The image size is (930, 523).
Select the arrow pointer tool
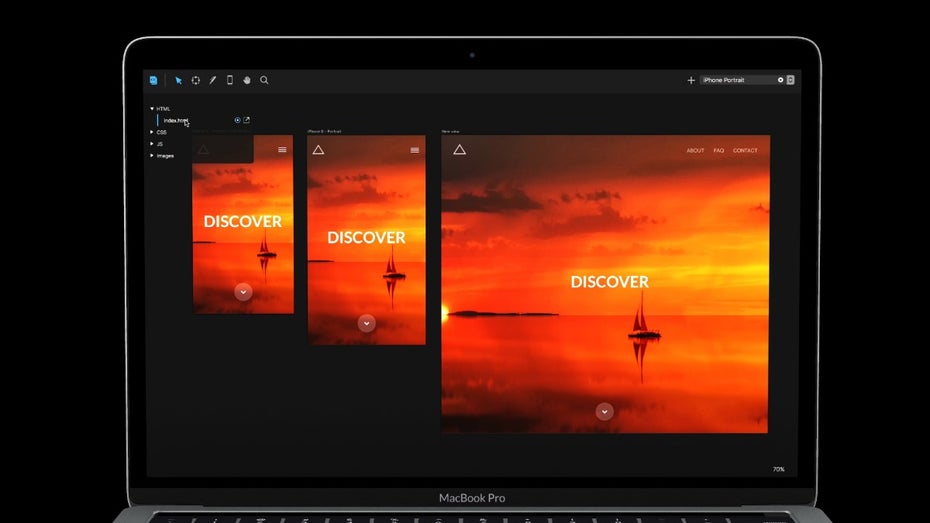click(x=179, y=80)
